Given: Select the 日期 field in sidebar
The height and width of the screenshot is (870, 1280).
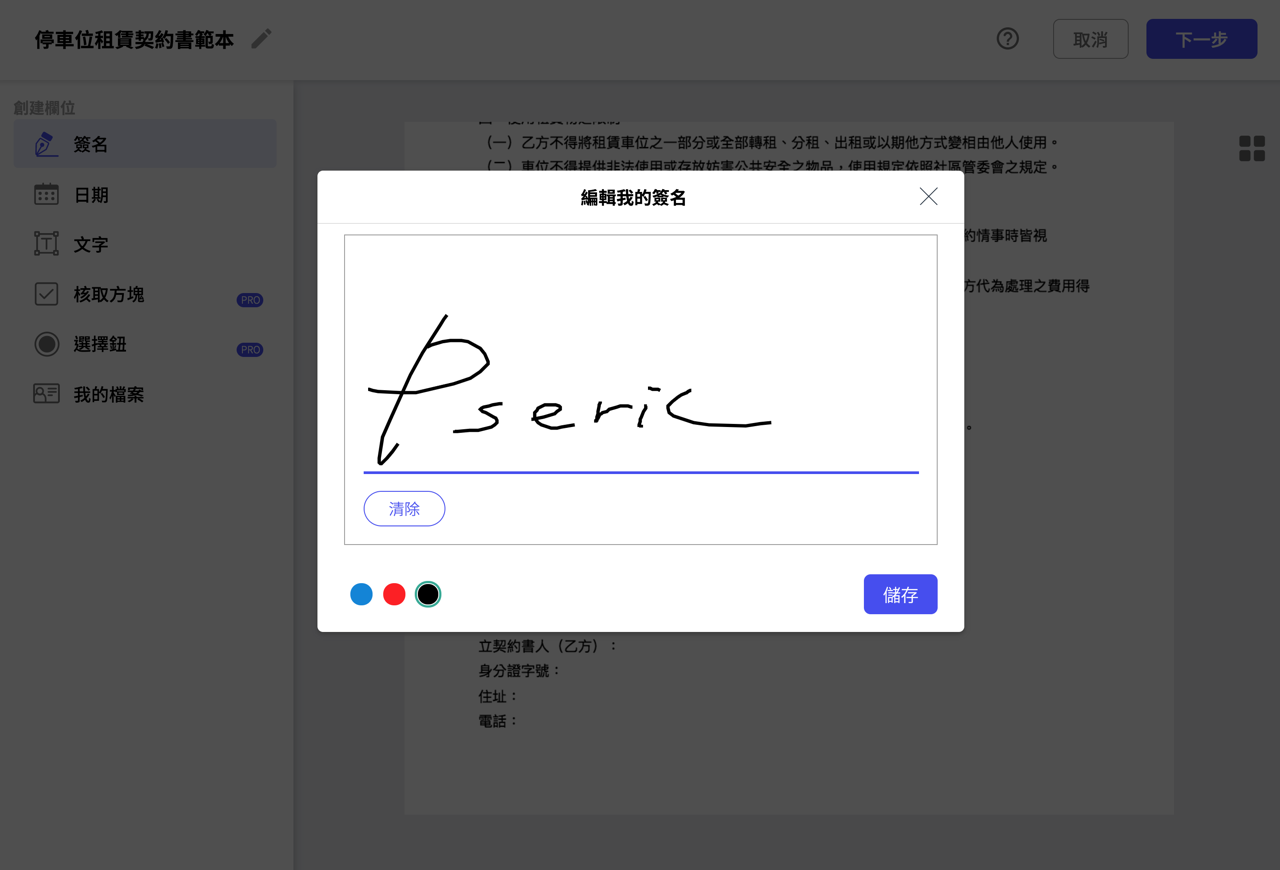Looking at the screenshot, I should [x=145, y=194].
